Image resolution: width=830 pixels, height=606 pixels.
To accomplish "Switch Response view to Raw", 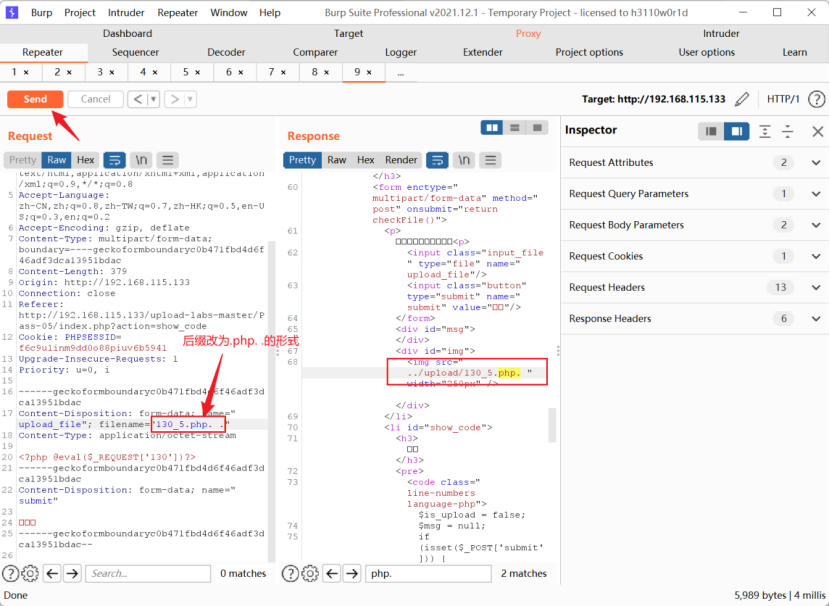I will pyautogui.click(x=337, y=160).
